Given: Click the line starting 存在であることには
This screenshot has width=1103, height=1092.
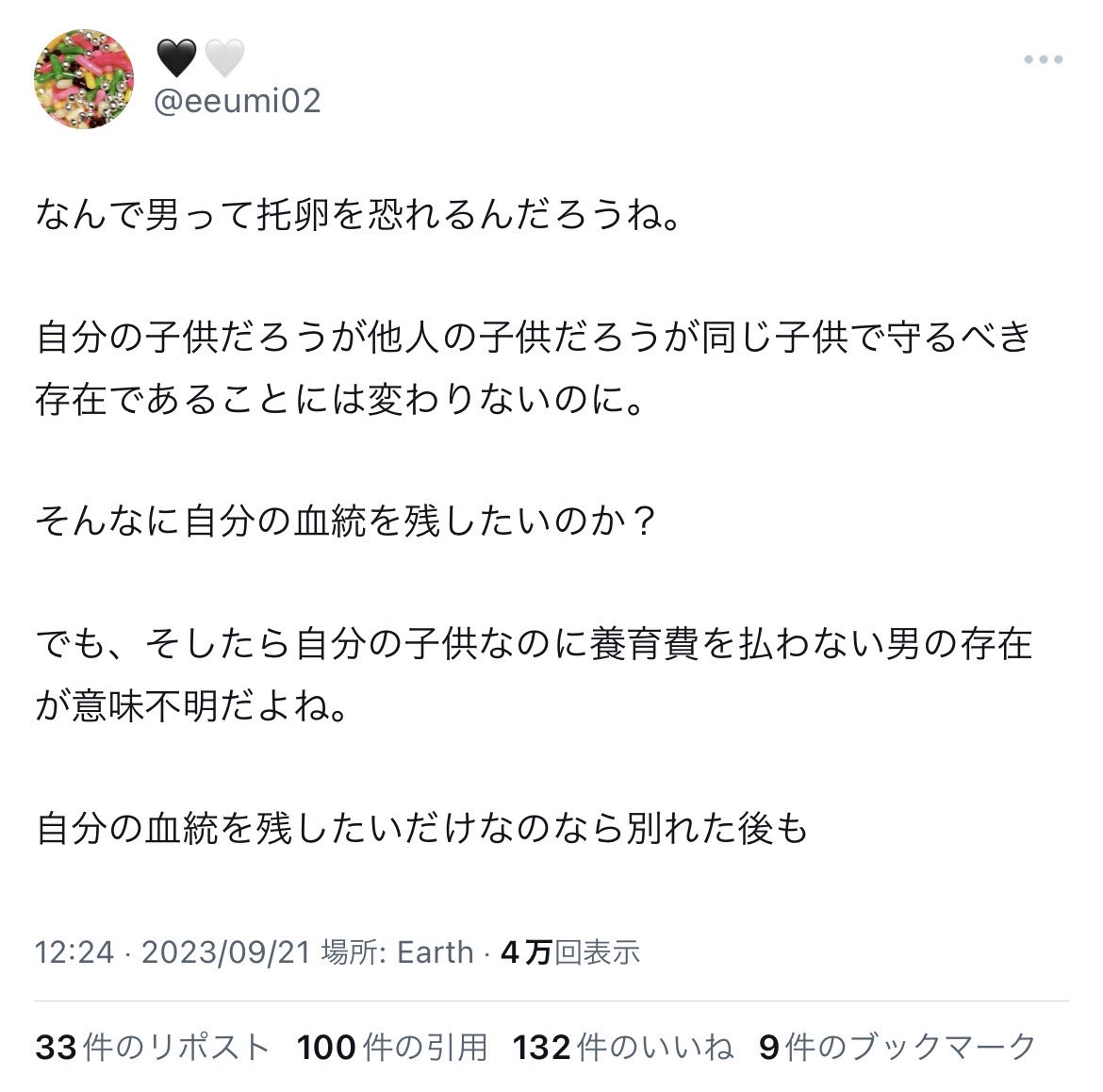Looking at the screenshot, I should 340,399.
